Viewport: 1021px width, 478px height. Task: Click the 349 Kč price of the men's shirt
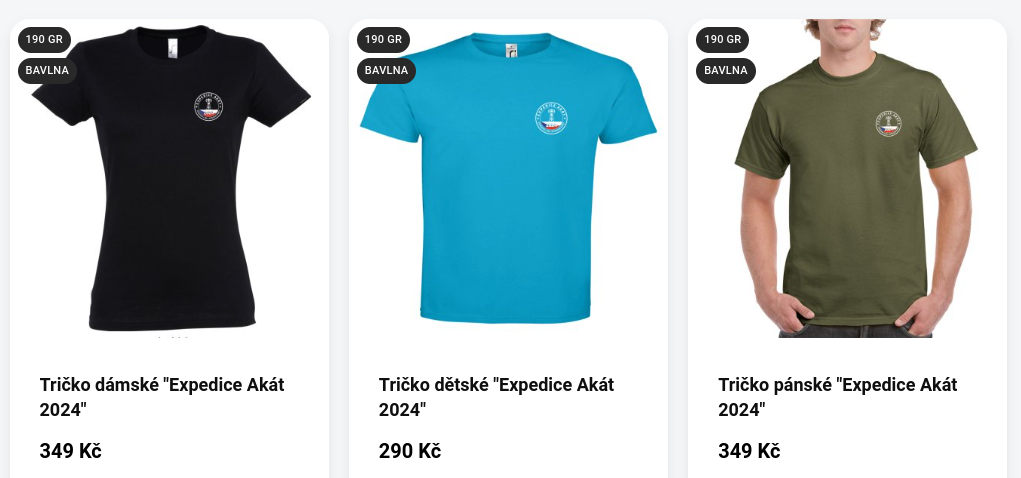pyautogui.click(x=749, y=451)
